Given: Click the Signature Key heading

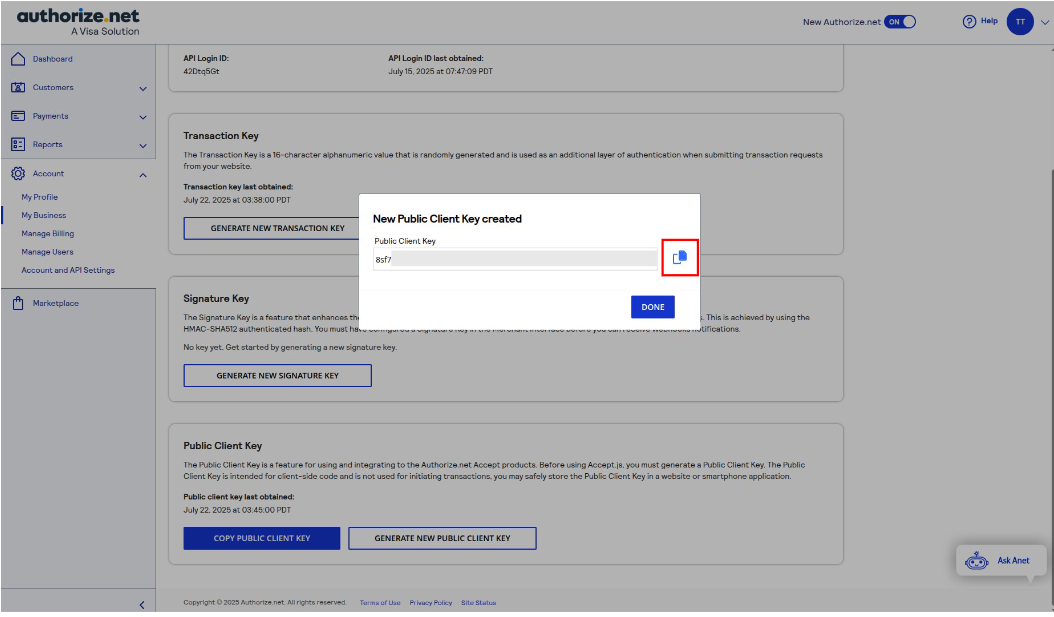Looking at the screenshot, I should [216, 298].
